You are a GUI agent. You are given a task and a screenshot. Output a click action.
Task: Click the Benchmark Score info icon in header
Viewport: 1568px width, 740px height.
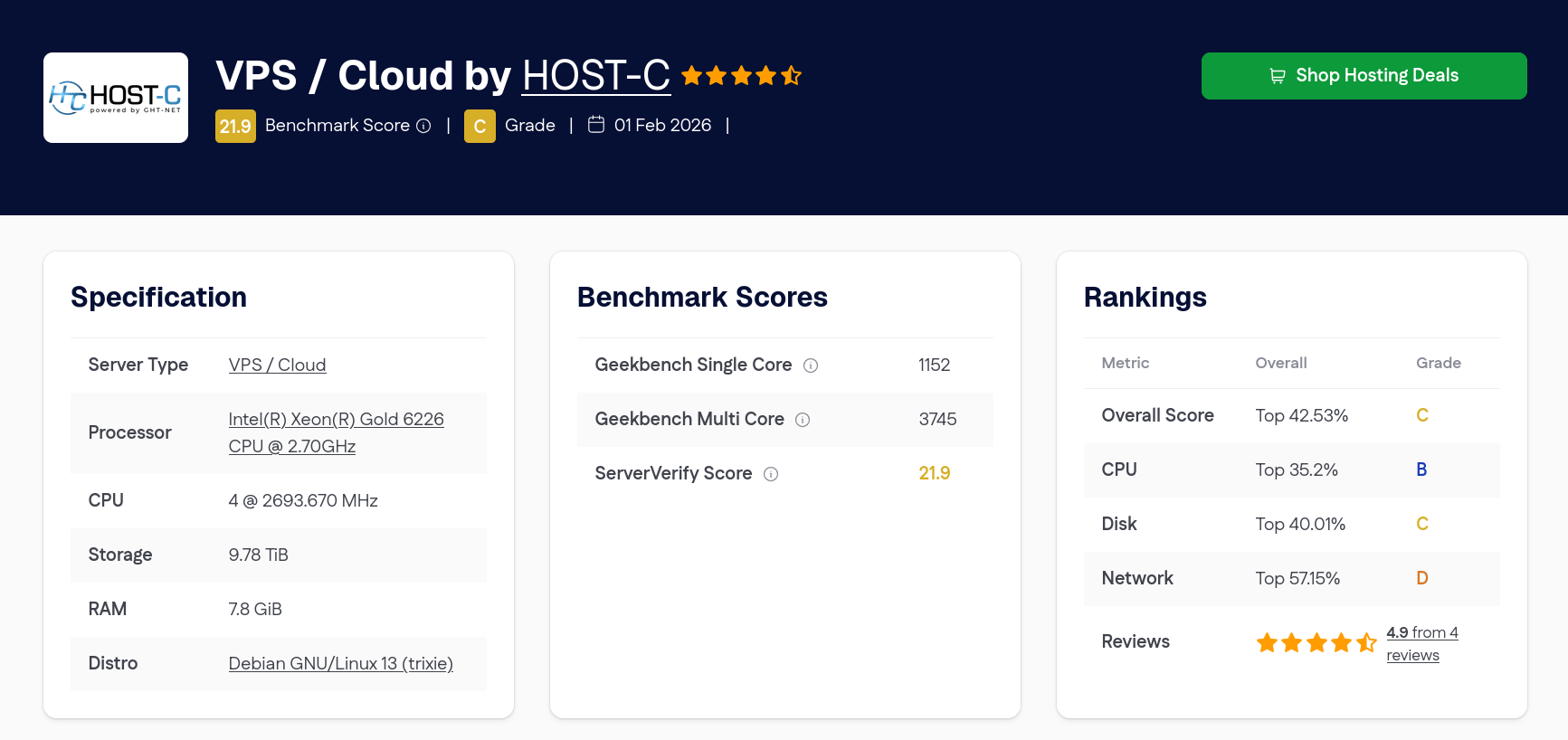423,126
